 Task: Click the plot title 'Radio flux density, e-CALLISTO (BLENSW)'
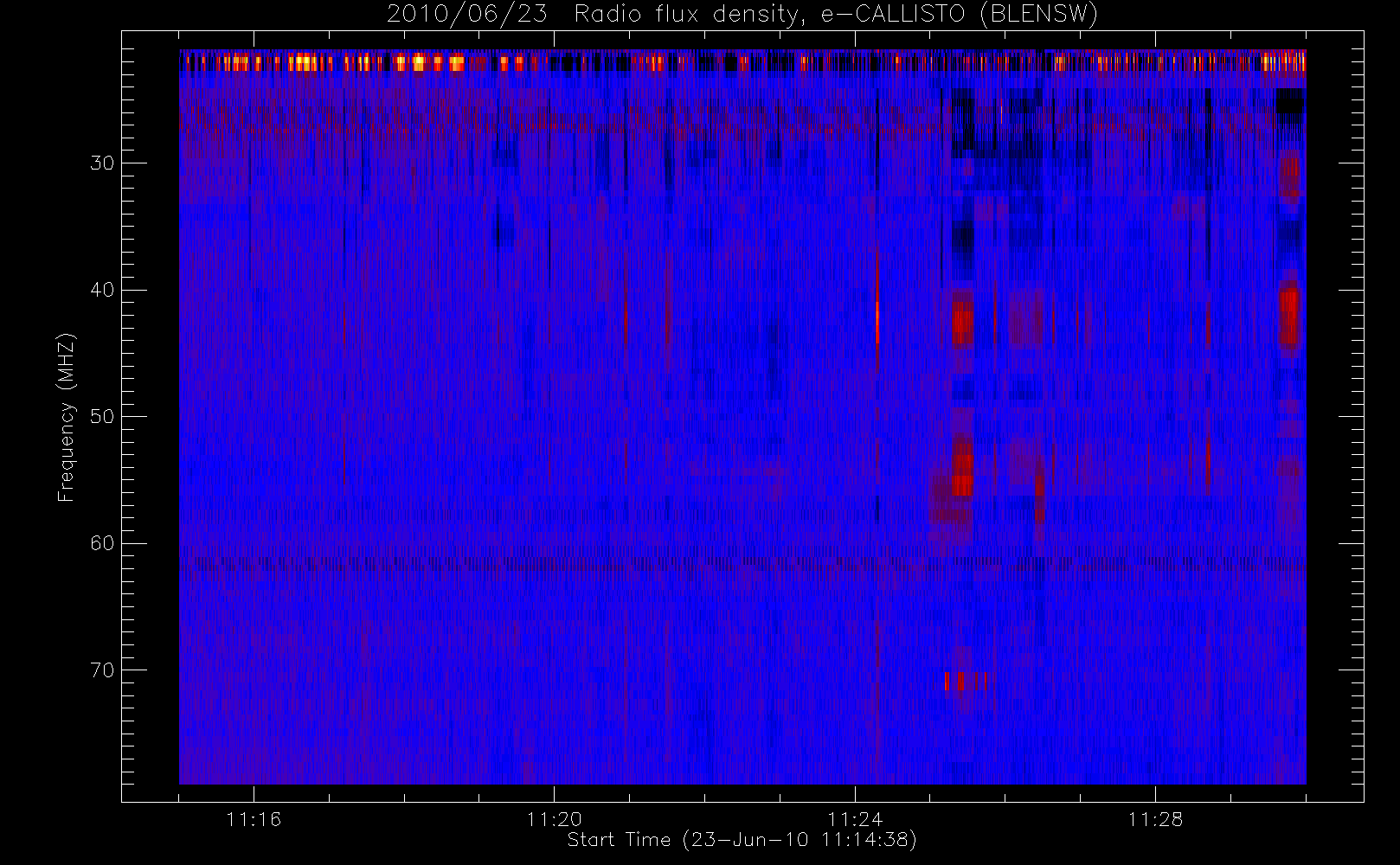point(836,15)
